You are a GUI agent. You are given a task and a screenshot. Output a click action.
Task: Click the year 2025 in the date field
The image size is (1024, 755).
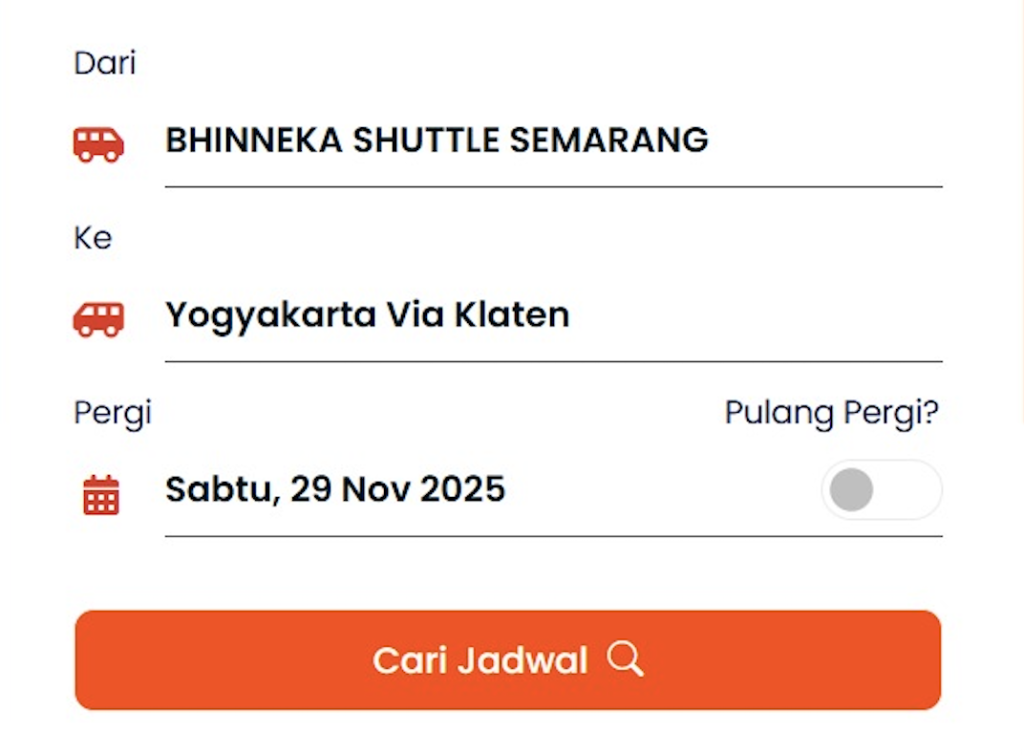pyautogui.click(x=462, y=489)
